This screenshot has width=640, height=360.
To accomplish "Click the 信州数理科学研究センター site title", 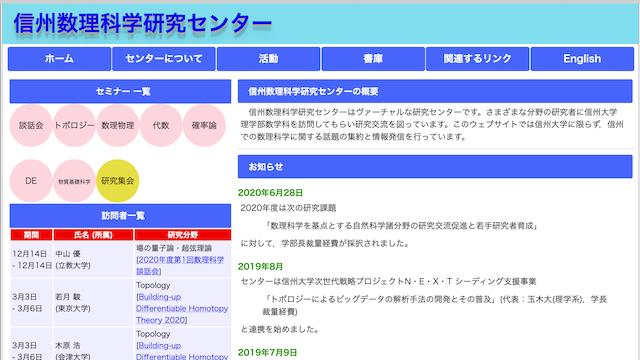I will (x=142, y=23).
